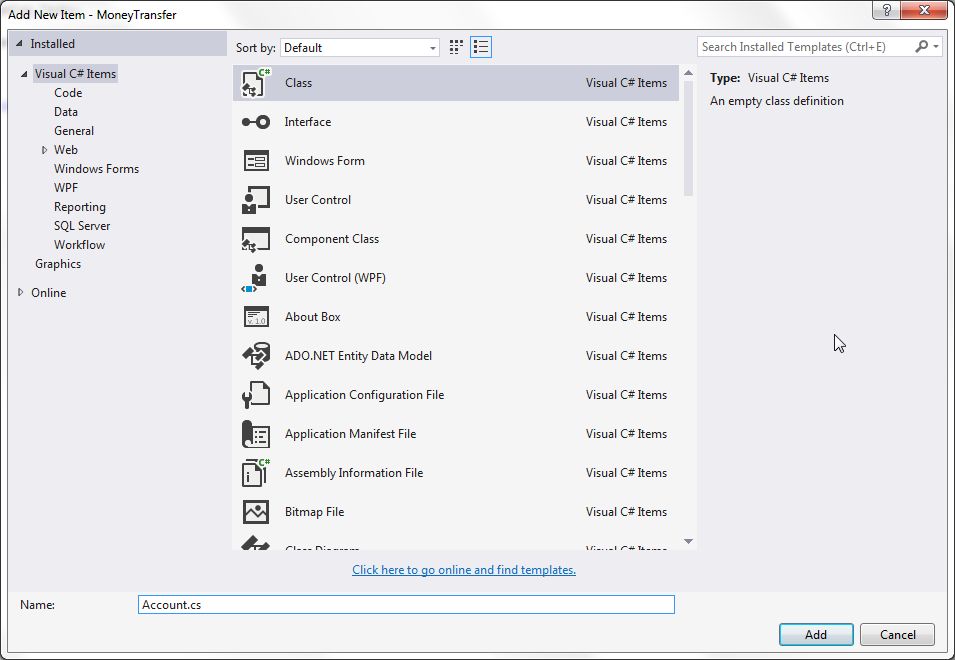Select the Code category

(68, 93)
